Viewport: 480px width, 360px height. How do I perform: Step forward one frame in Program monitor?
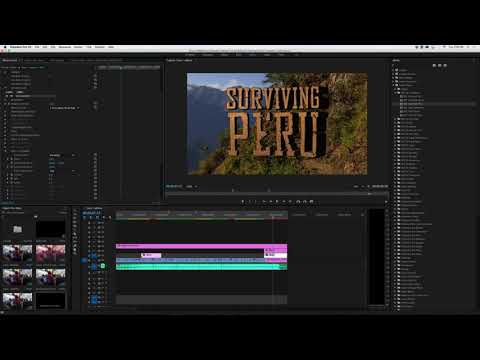coord(284,202)
